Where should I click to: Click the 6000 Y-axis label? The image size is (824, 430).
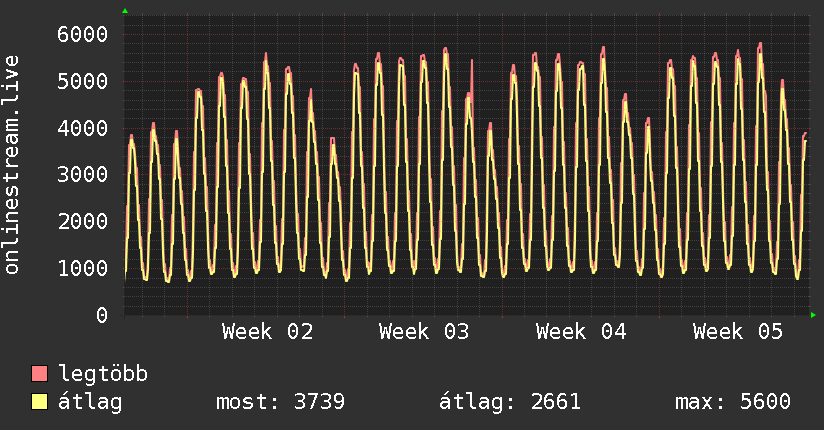[81, 34]
